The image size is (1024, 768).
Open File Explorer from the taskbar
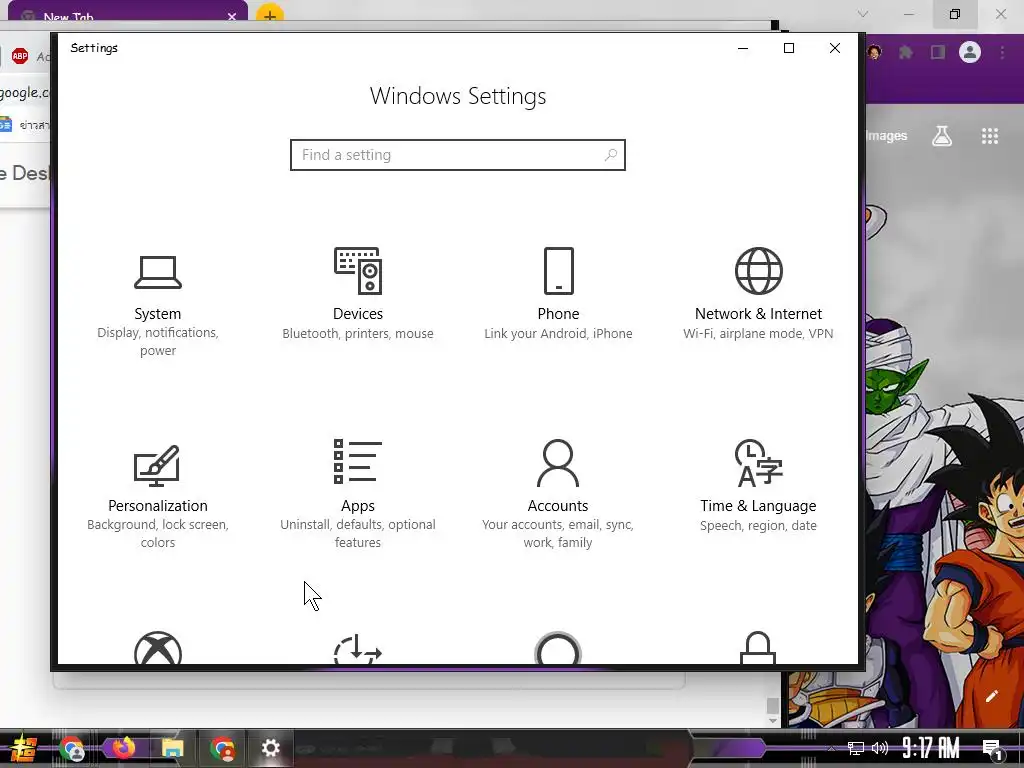[x=172, y=748]
